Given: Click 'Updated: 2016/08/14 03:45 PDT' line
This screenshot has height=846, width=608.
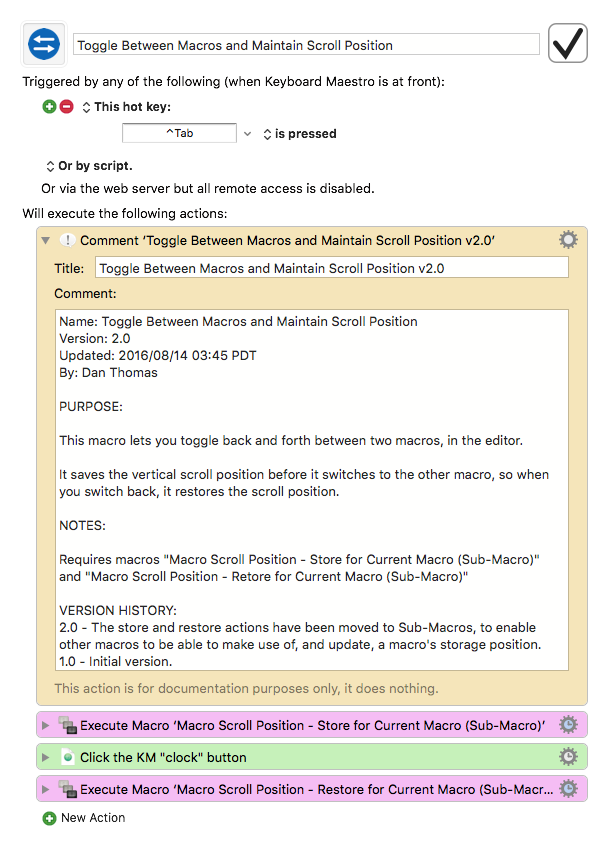Looking at the screenshot, I should point(158,356).
